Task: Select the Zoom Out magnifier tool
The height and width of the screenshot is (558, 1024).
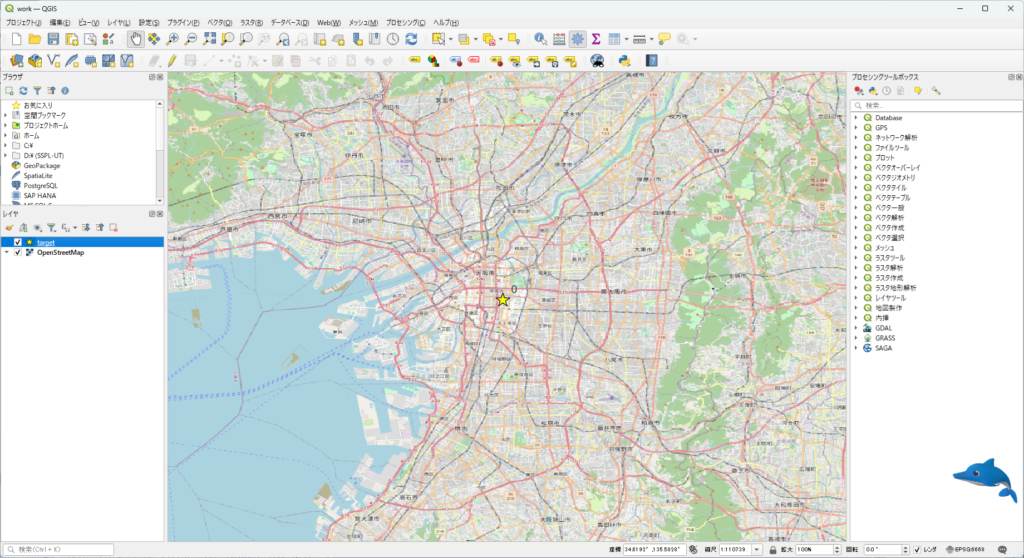Action: [x=191, y=40]
